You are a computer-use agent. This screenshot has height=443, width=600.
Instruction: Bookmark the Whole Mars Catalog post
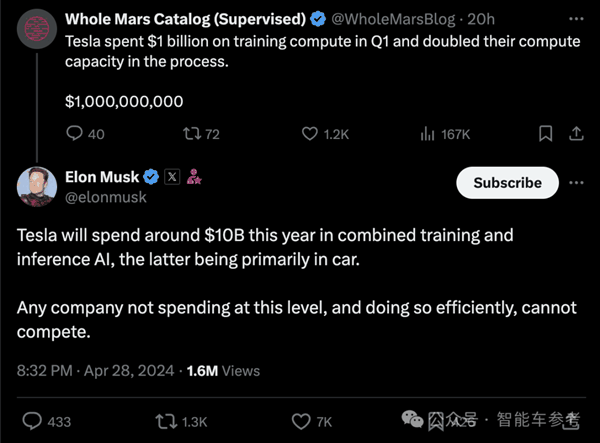point(546,133)
